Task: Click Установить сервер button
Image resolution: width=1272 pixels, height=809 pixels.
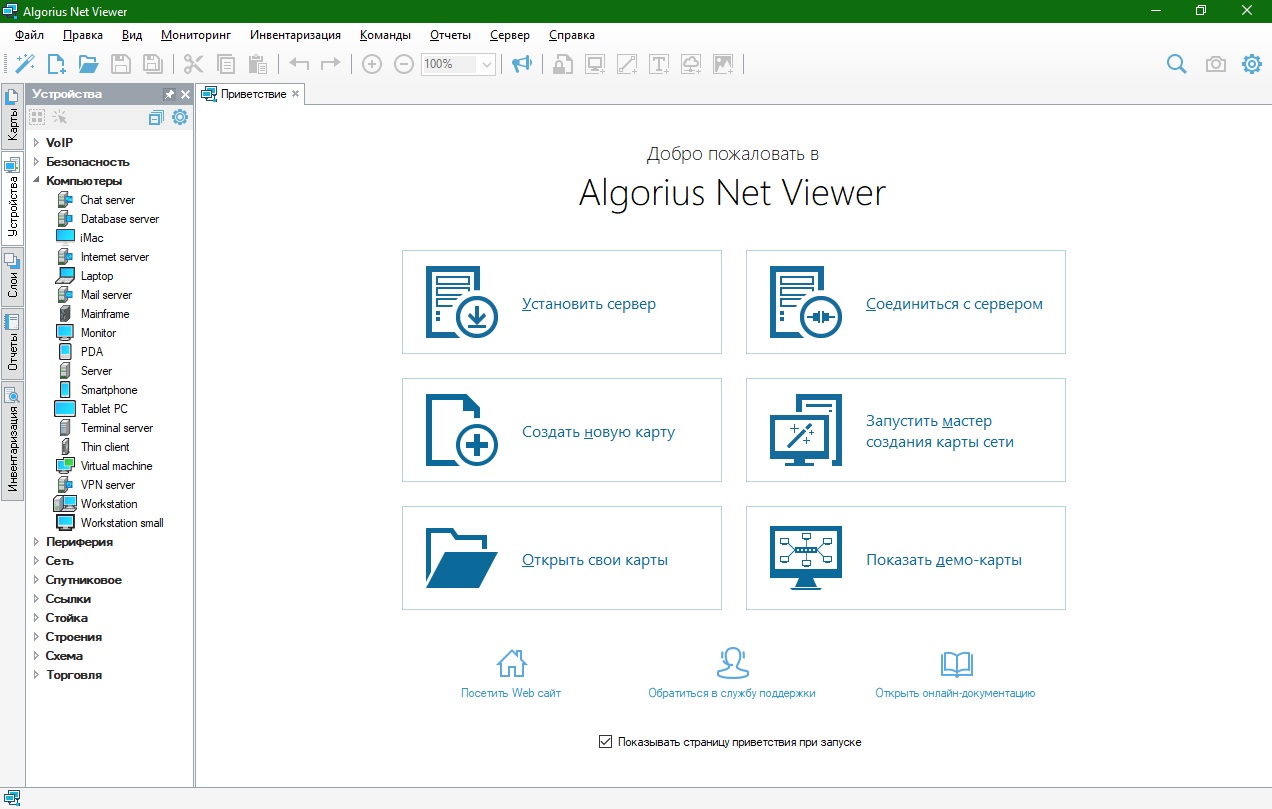Action: pyautogui.click(x=562, y=302)
